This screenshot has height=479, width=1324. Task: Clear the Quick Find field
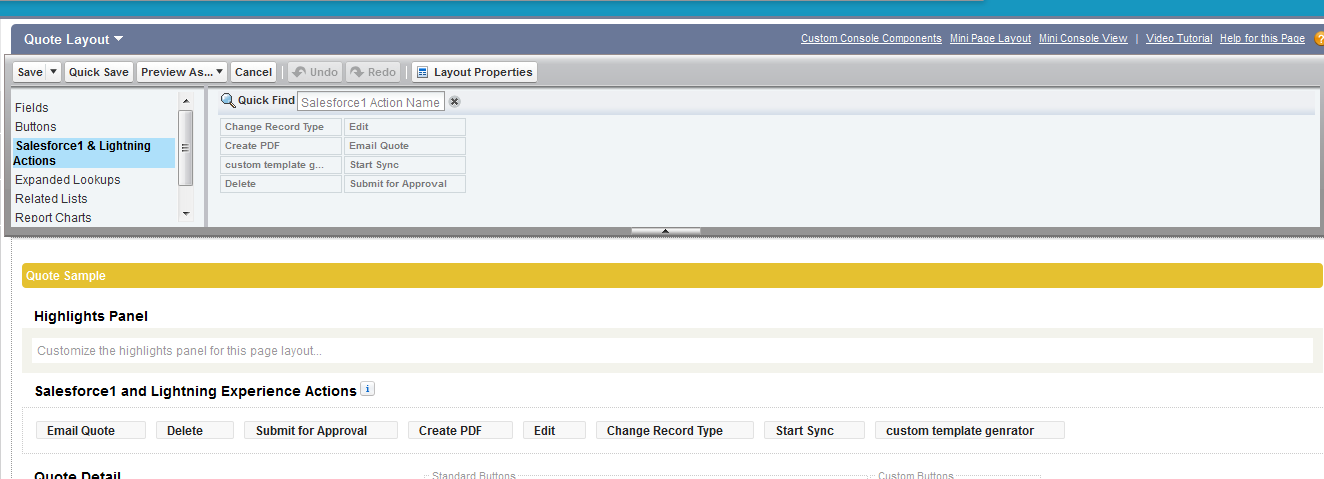(x=454, y=102)
